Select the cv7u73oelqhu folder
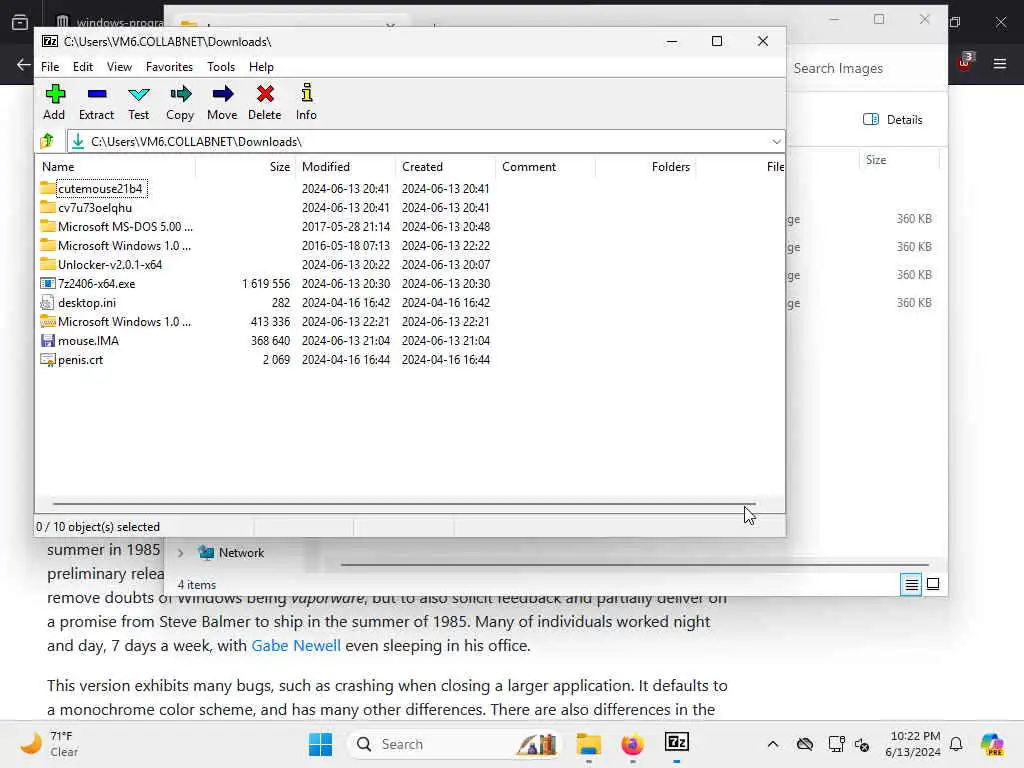This screenshot has height=768, width=1024. [95, 208]
